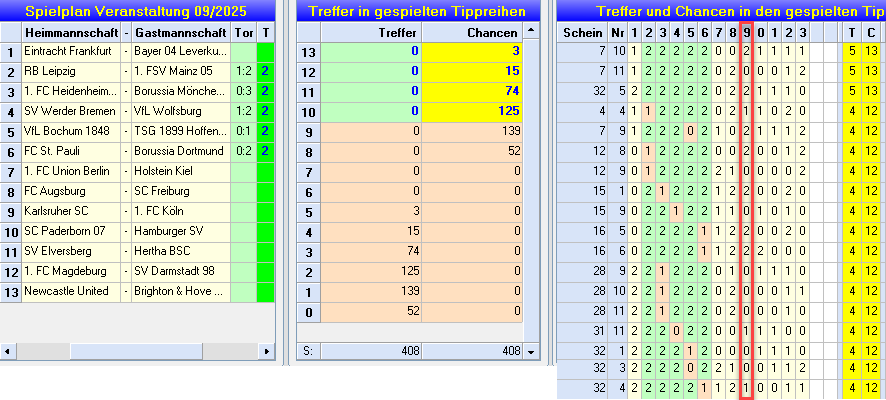Viewport: 886px width, 400px height.
Task: Click the 0:2 score in Tor column
Action: (244, 152)
